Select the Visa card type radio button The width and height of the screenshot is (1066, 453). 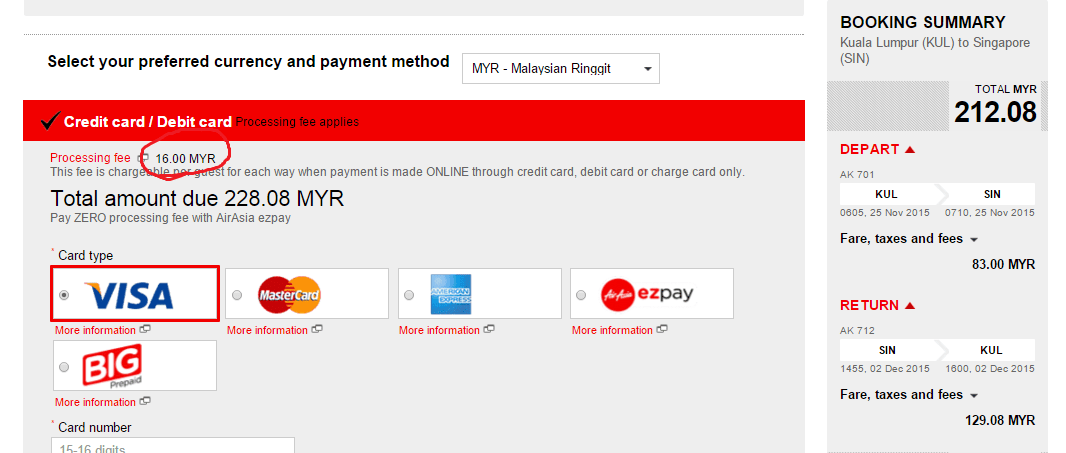pyautogui.click(x=64, y=295)
